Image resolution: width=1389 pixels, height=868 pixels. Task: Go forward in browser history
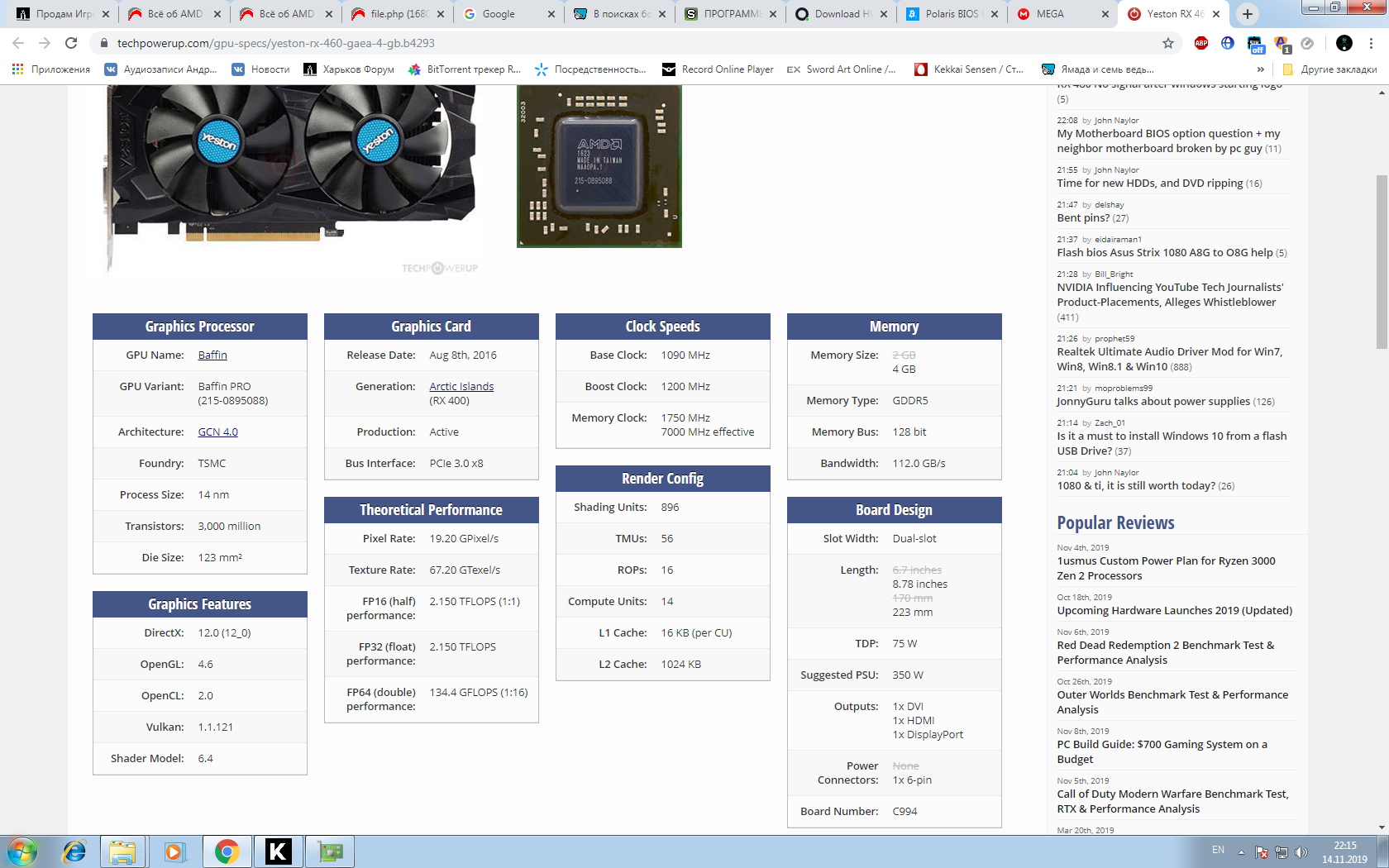(45, 43)
